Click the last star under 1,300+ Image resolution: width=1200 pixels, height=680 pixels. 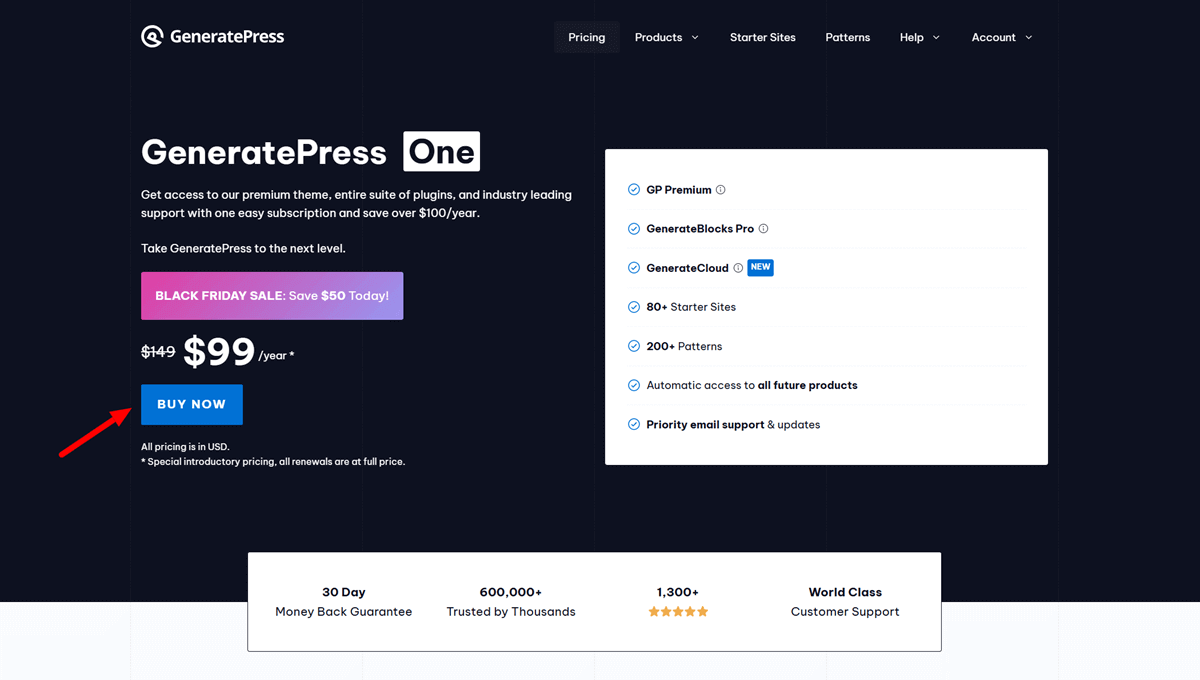703,611
